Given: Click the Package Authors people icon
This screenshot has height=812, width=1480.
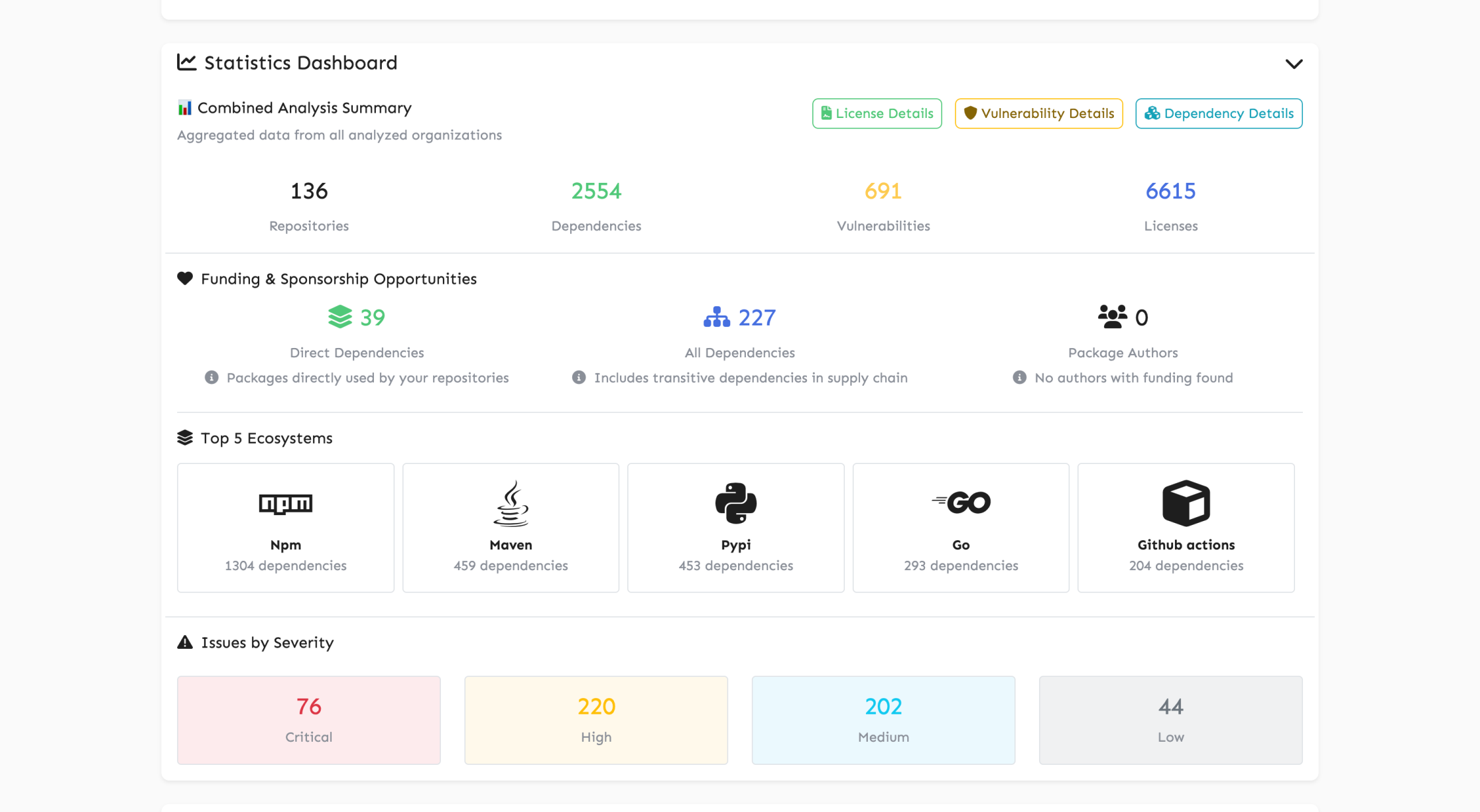Looking at the screenshot, I should coord(1112,317).
